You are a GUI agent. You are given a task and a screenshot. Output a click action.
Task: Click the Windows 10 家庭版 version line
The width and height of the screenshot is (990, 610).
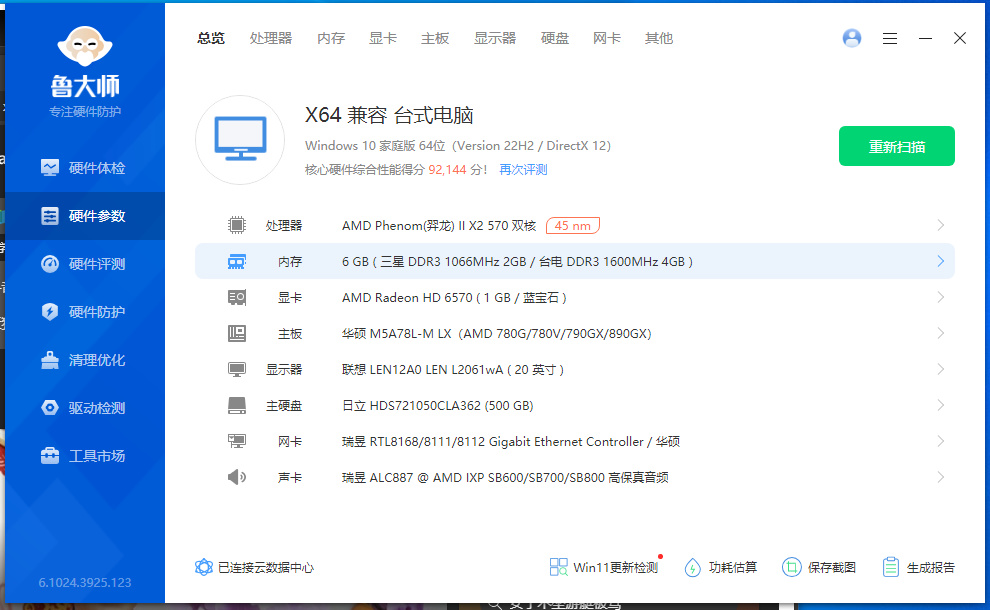pyautogui.click(x=458, y=146)
